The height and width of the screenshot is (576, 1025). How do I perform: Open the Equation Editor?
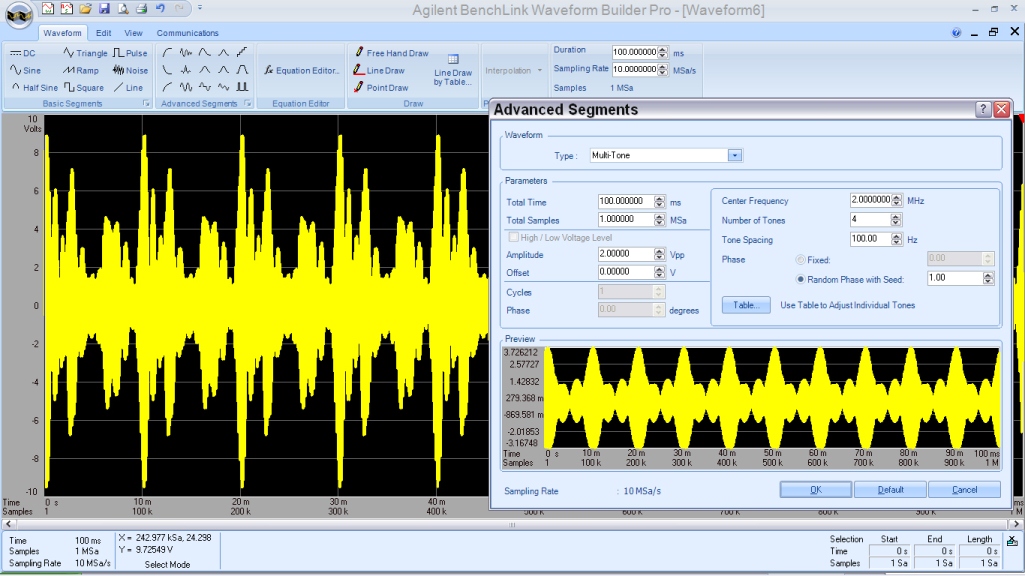[x=301, y=70]
